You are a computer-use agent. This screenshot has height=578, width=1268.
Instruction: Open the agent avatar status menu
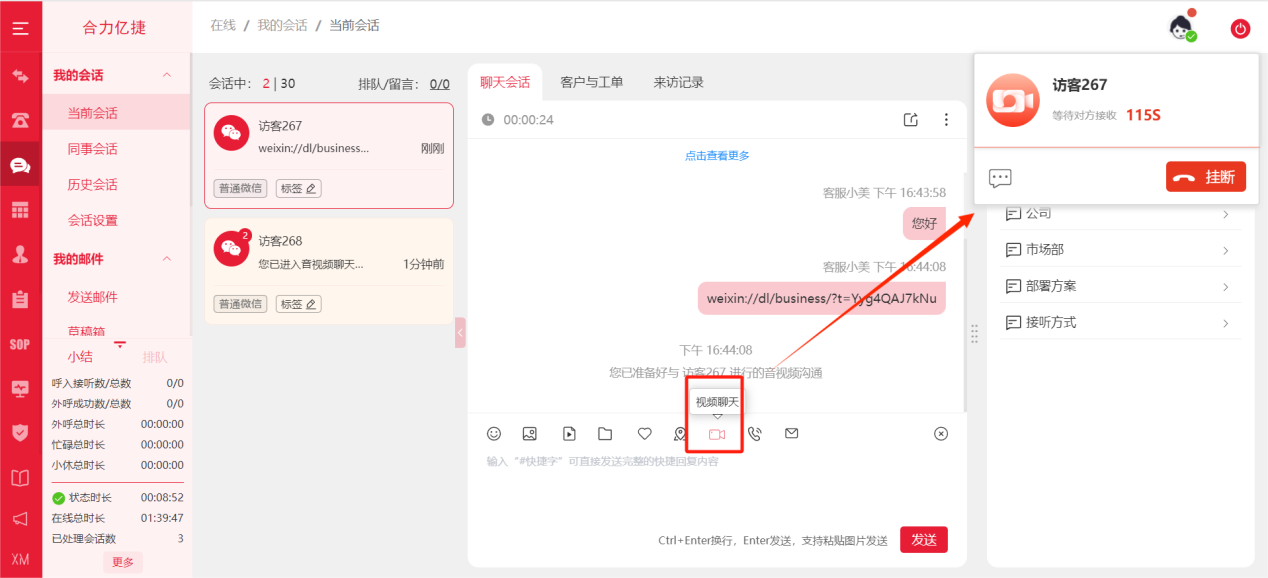(1183, 28)
